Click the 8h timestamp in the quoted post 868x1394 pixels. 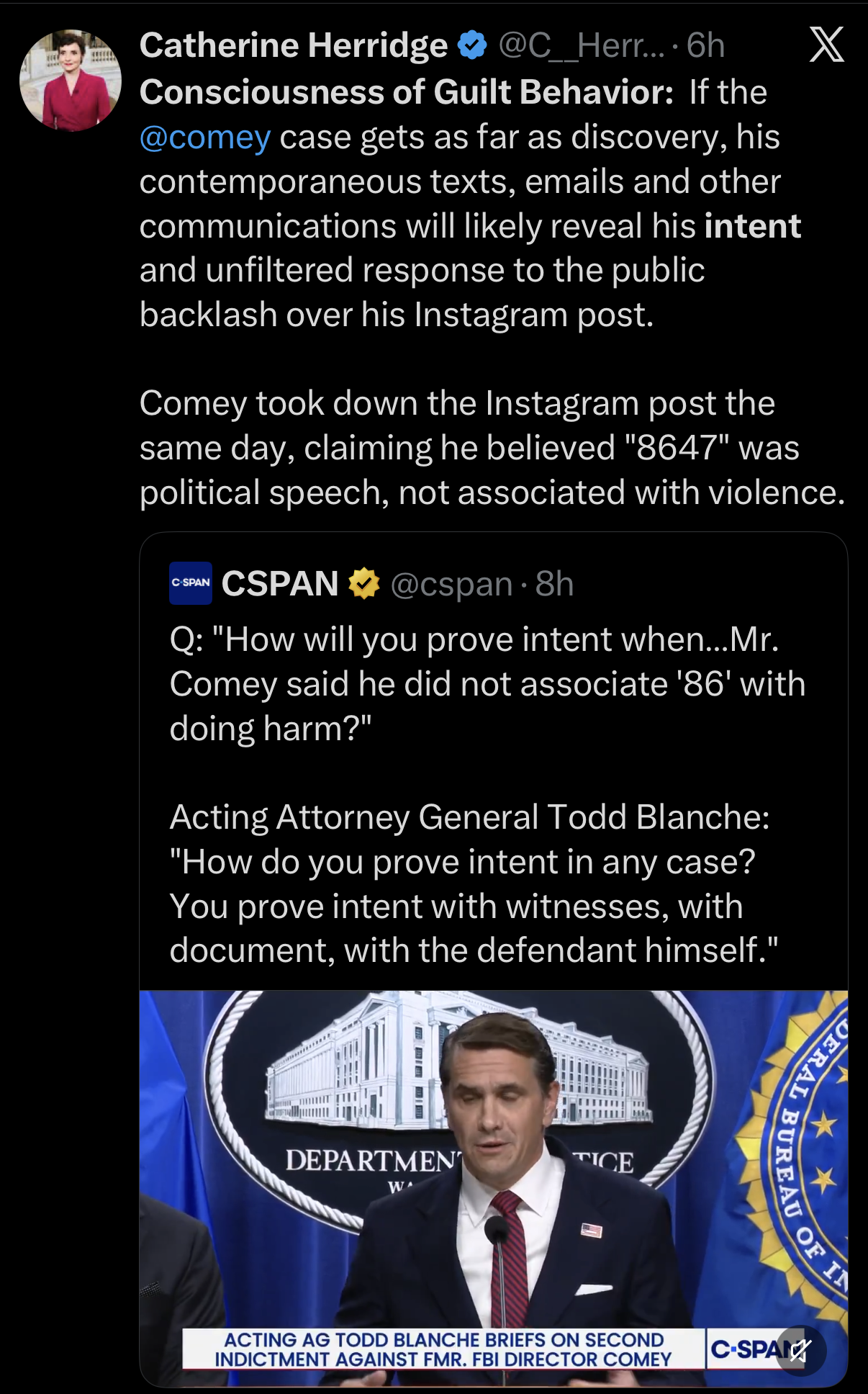(554, 584)
